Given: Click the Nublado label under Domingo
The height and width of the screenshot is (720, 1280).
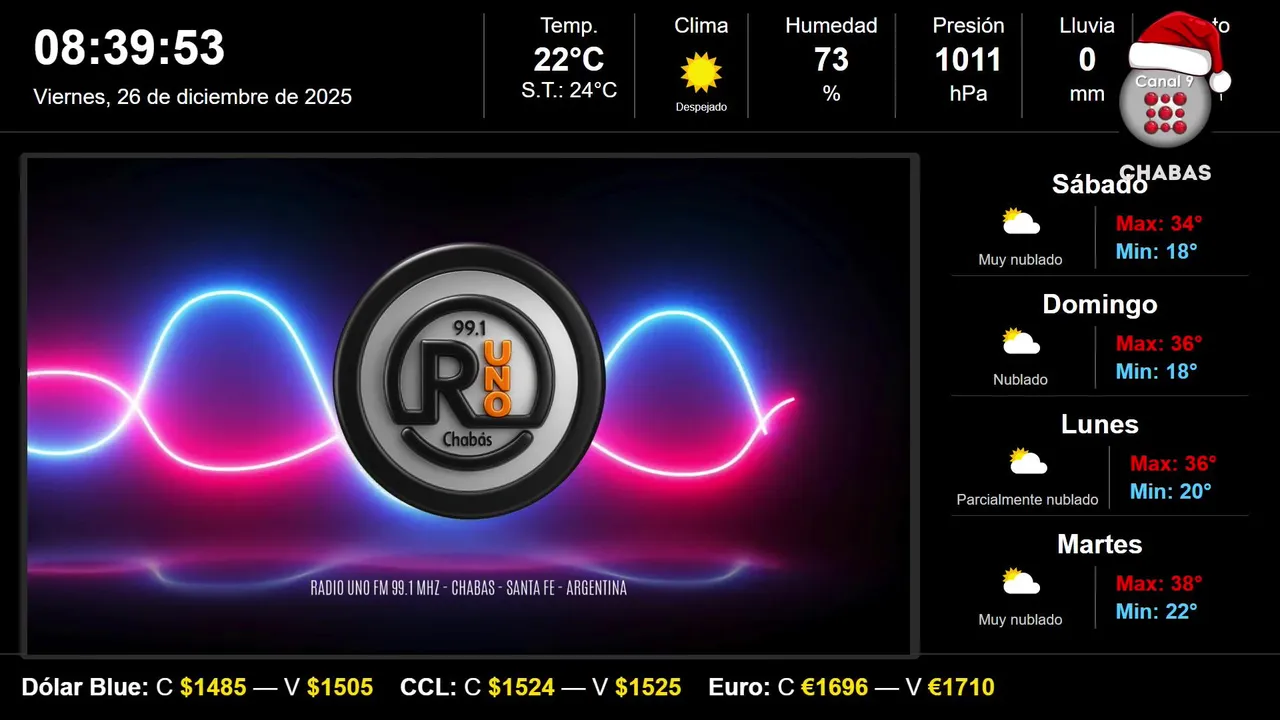Looking at the screenshot, I should 1020,380.
